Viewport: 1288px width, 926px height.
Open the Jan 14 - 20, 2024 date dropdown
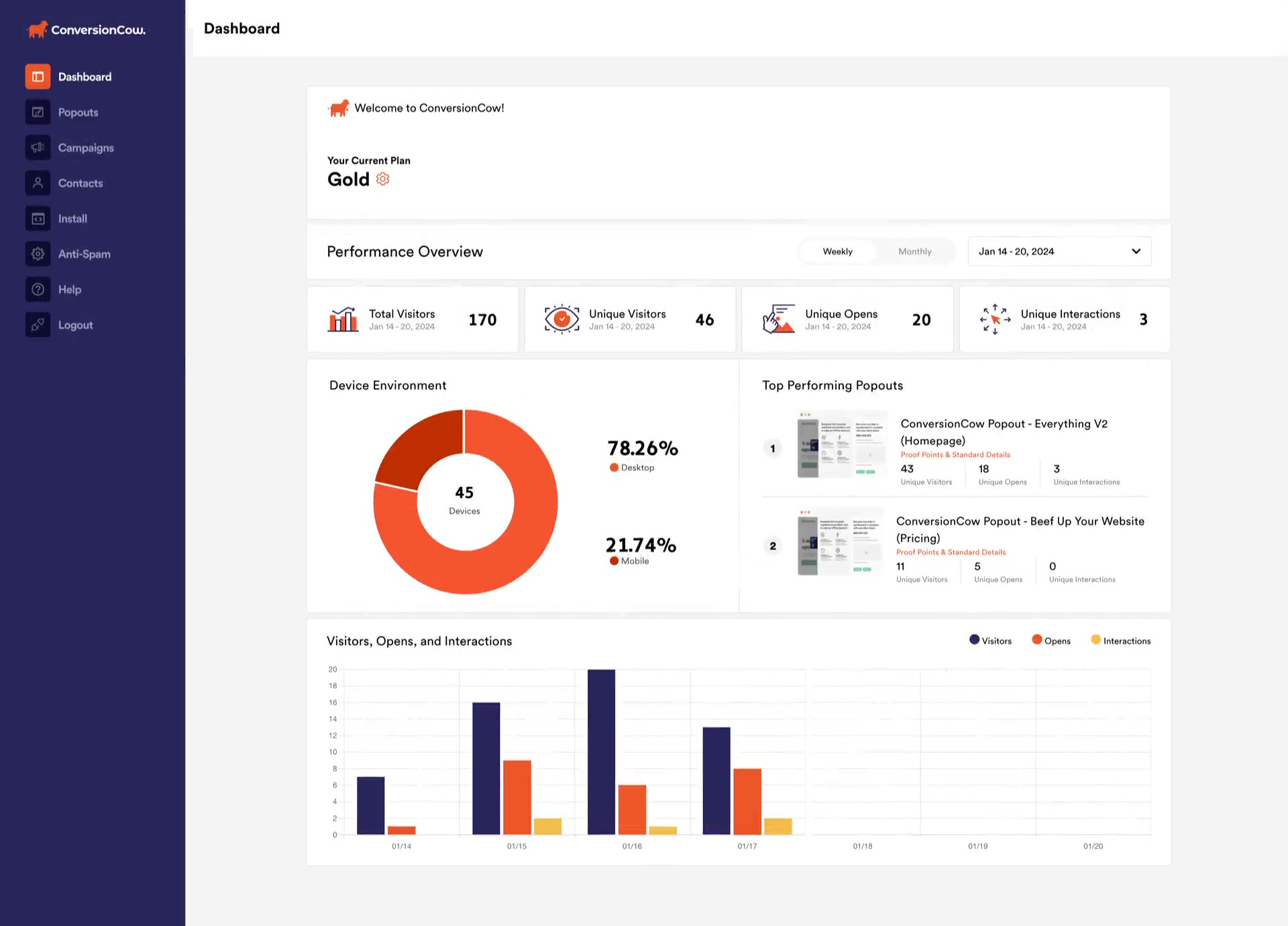click(x=1059, y=251)
